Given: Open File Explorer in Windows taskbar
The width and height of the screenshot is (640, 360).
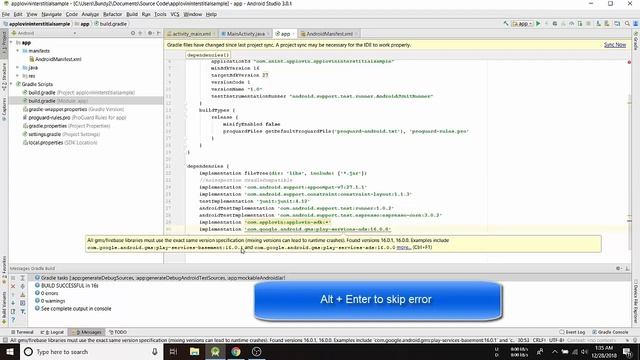Looking at the screenshot, I should [195, 351].
